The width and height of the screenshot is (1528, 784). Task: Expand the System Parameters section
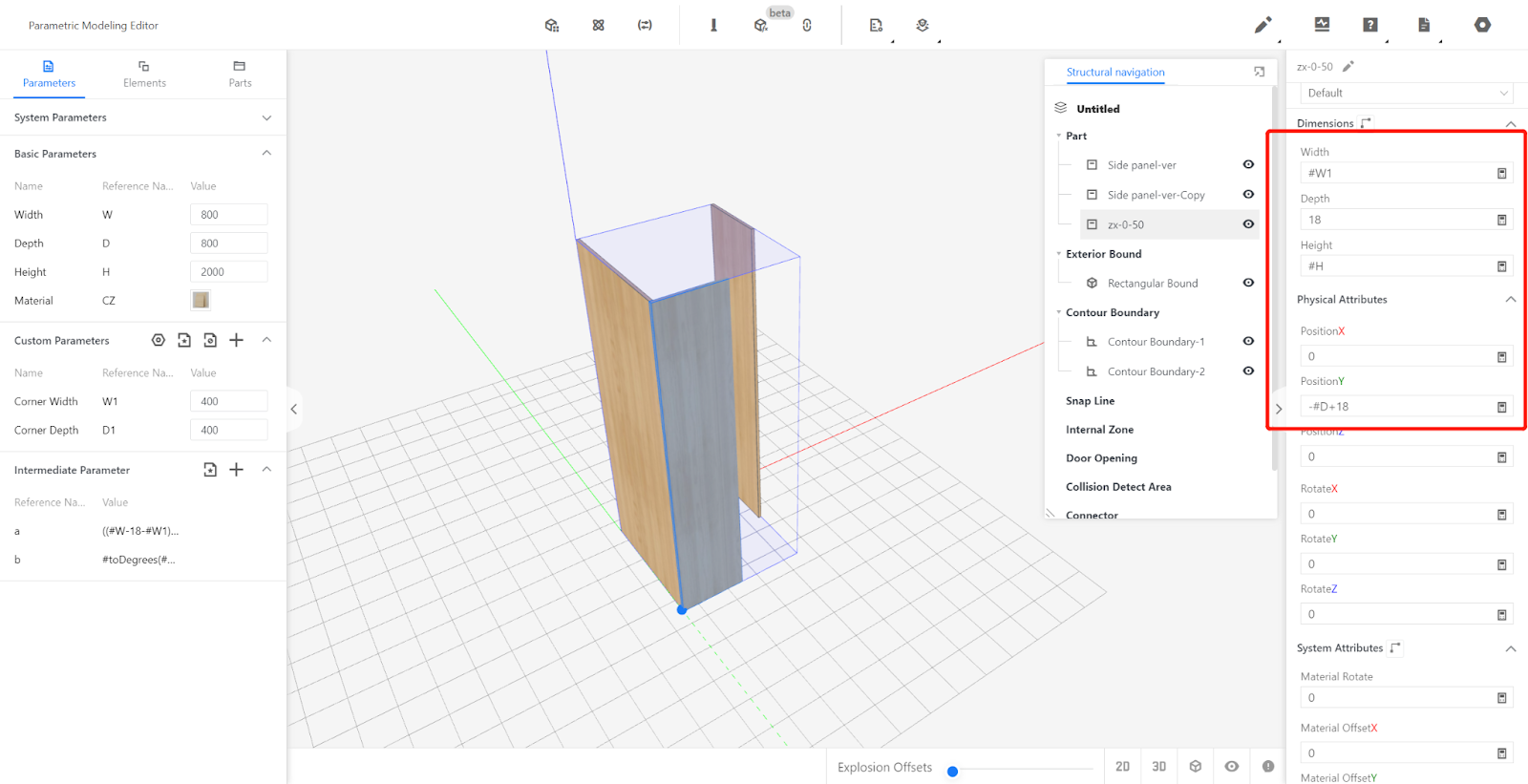click(266, 117)
